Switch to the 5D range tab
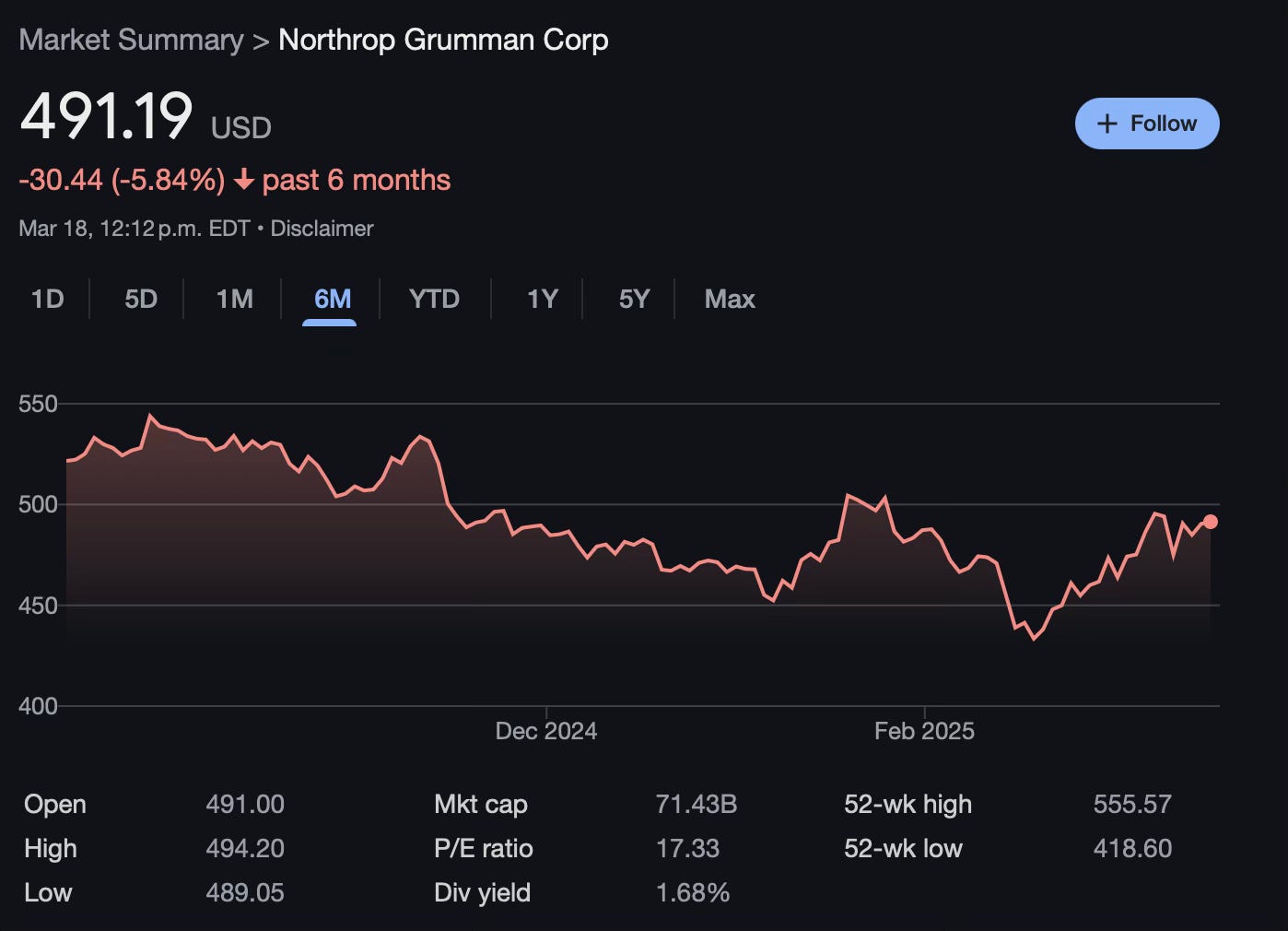Viewport: 1288px width, 931px height. point(141,299)
